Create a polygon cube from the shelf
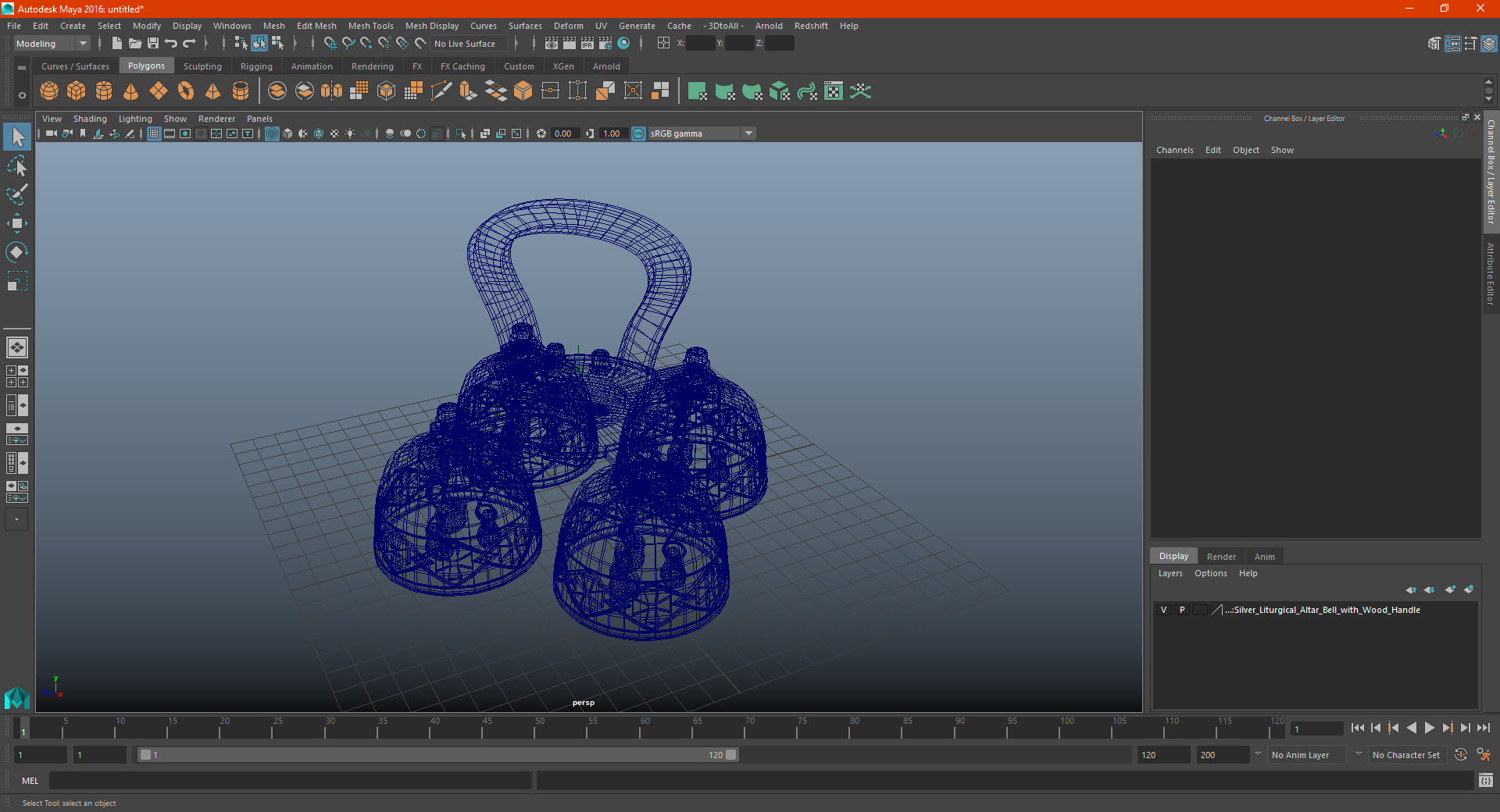Viewport: 1500px width, 812px height. [77, 91]
